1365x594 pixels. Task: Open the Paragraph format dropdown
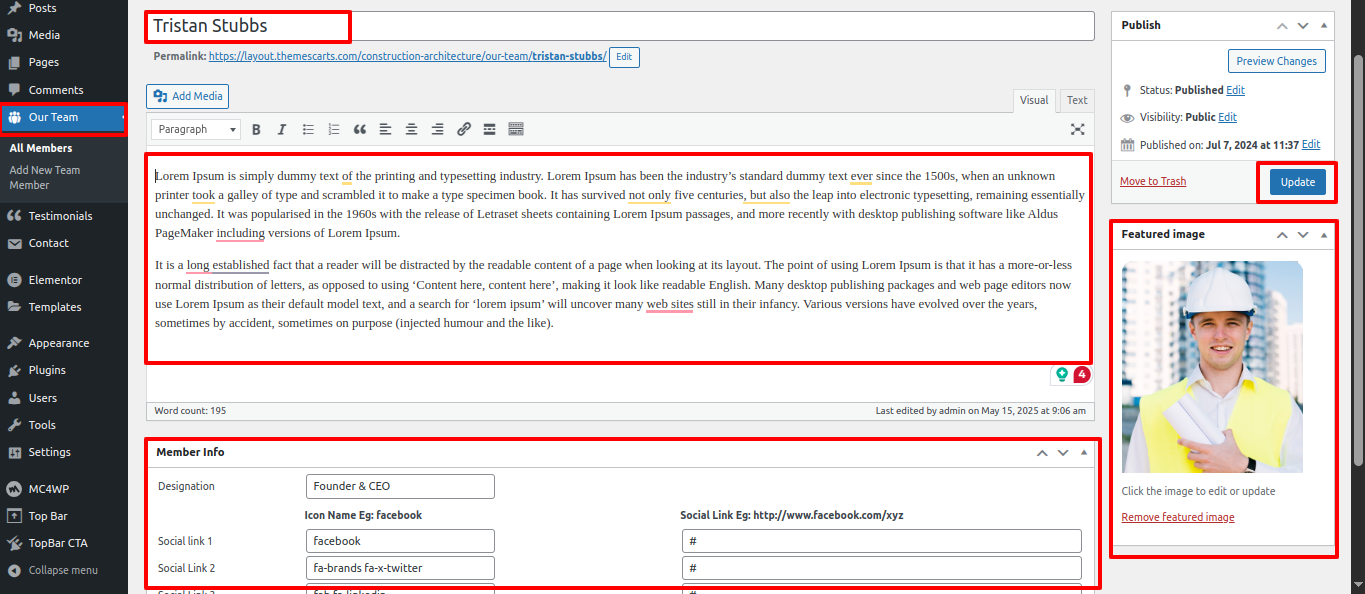coord(196,129)
